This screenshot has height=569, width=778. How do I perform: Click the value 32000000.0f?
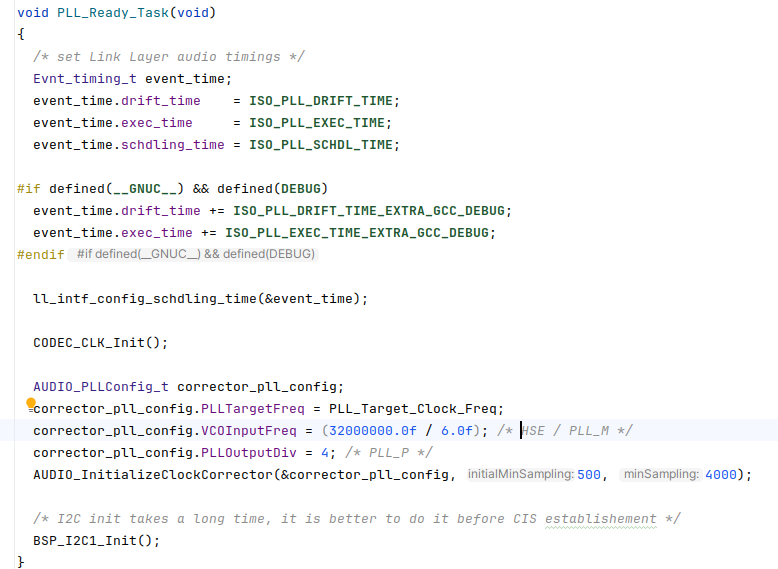click(x=373, y=430)
